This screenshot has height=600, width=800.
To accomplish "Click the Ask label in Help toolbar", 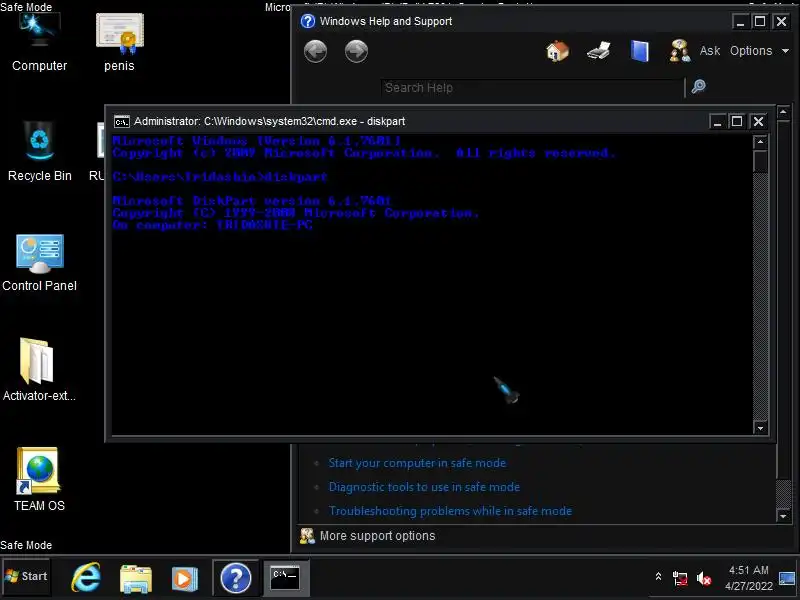I will point(710,51).
